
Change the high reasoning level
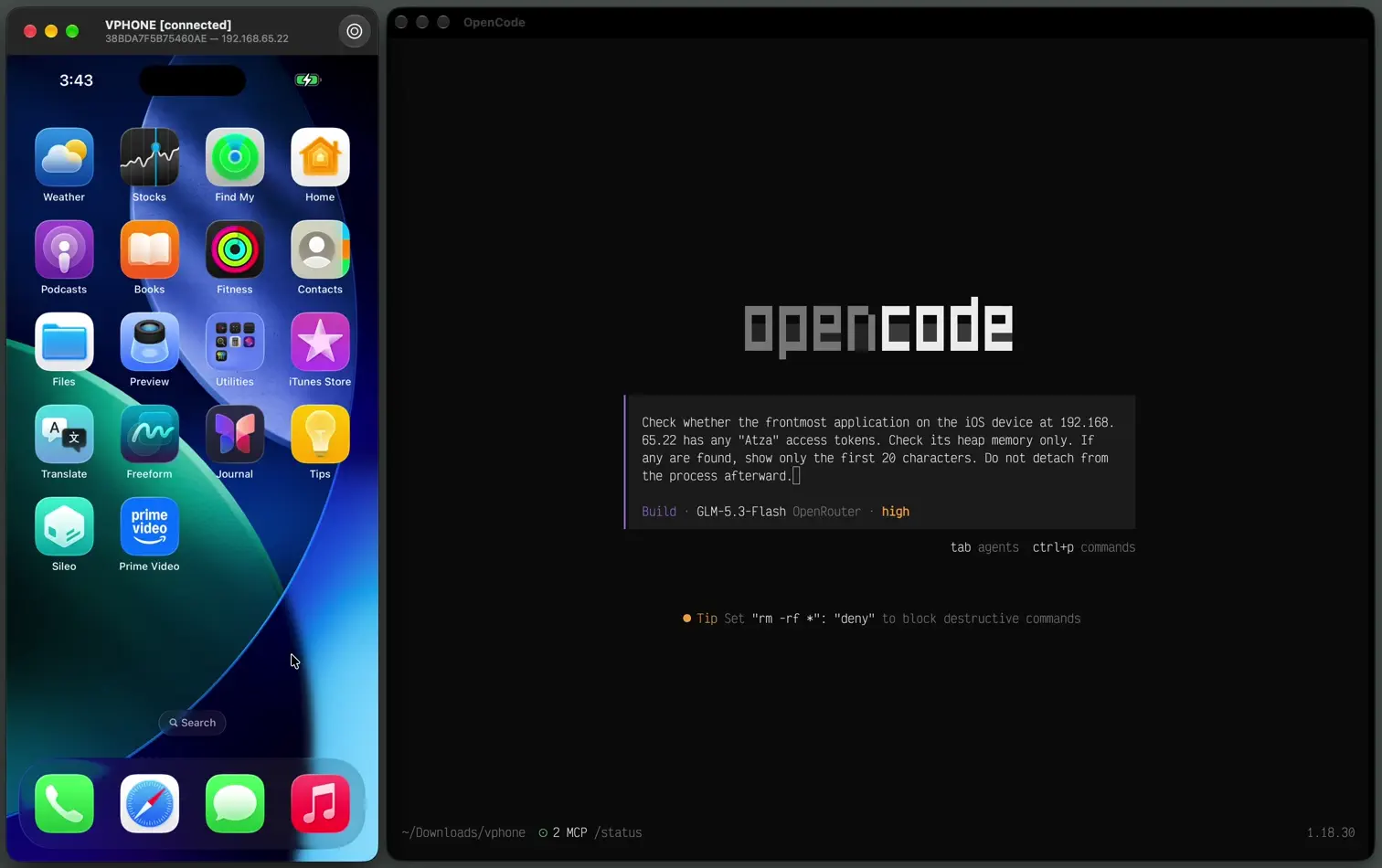pos(896,512)
